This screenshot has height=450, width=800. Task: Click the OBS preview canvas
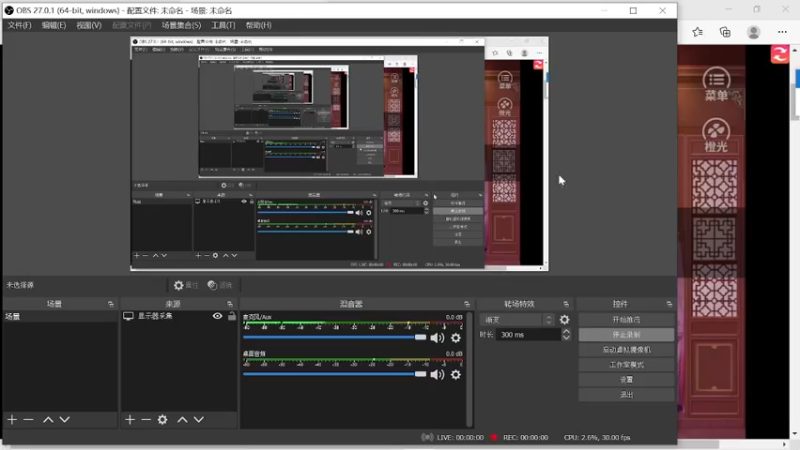click(x=339, y=154)
